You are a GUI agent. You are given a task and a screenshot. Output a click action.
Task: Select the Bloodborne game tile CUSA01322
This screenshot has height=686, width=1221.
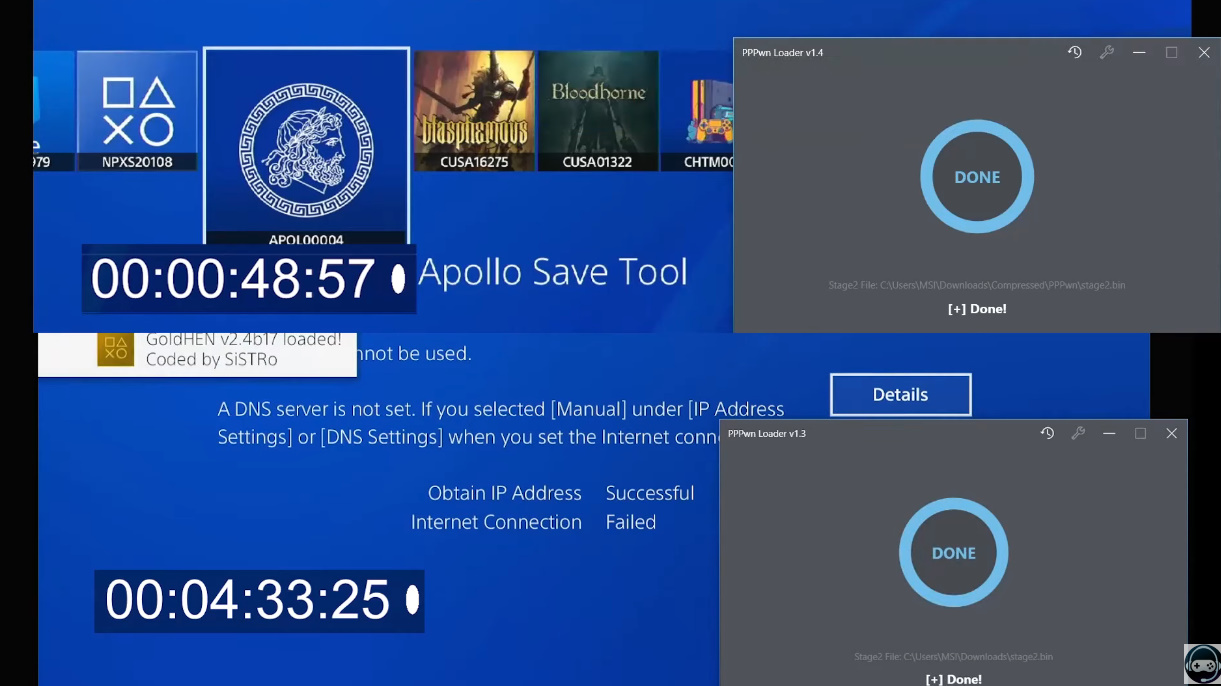pyautogui.click(x=598, y=110)
